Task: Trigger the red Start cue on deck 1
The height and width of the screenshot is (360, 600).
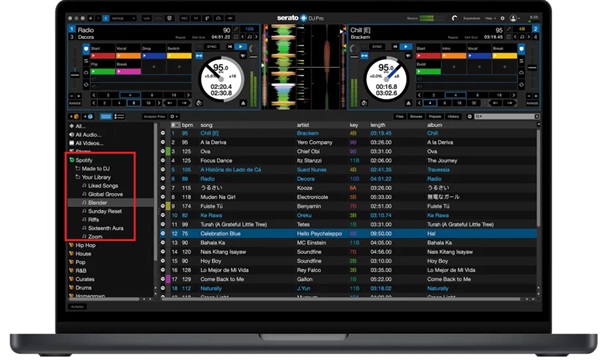Action: point(103,56)
